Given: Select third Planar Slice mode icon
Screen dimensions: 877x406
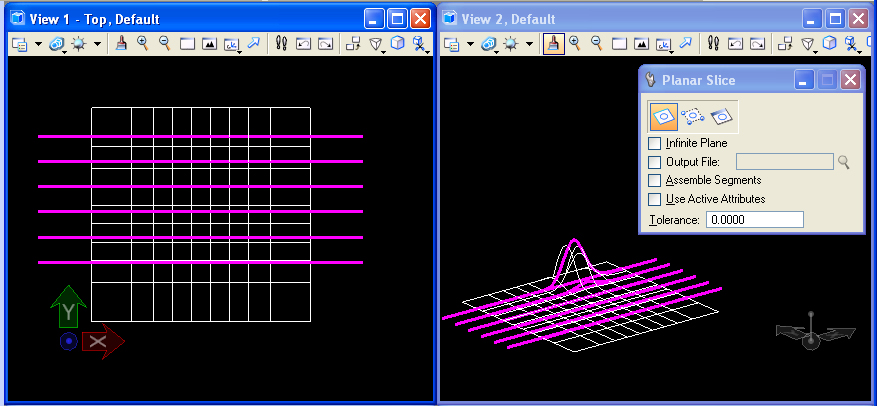Looking at the screenshot, I should 722,116.
